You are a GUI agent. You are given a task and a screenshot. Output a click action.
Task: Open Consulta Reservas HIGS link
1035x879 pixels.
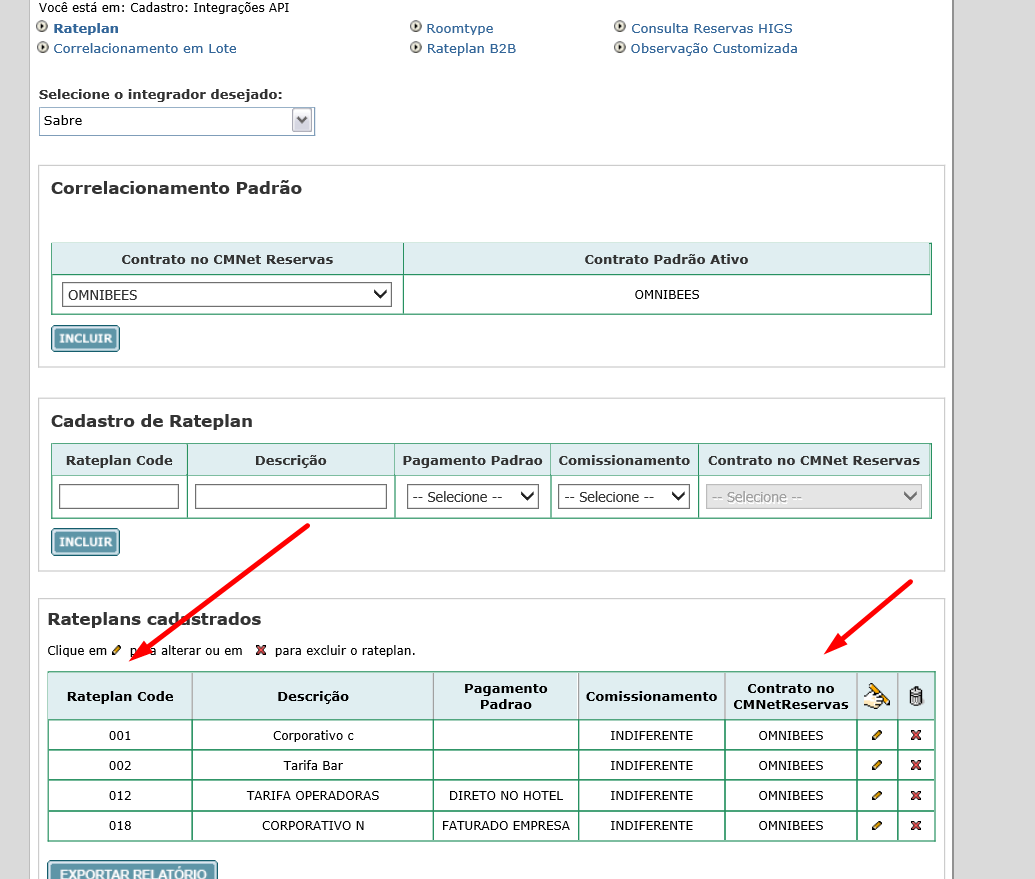(x=712, y=28)
